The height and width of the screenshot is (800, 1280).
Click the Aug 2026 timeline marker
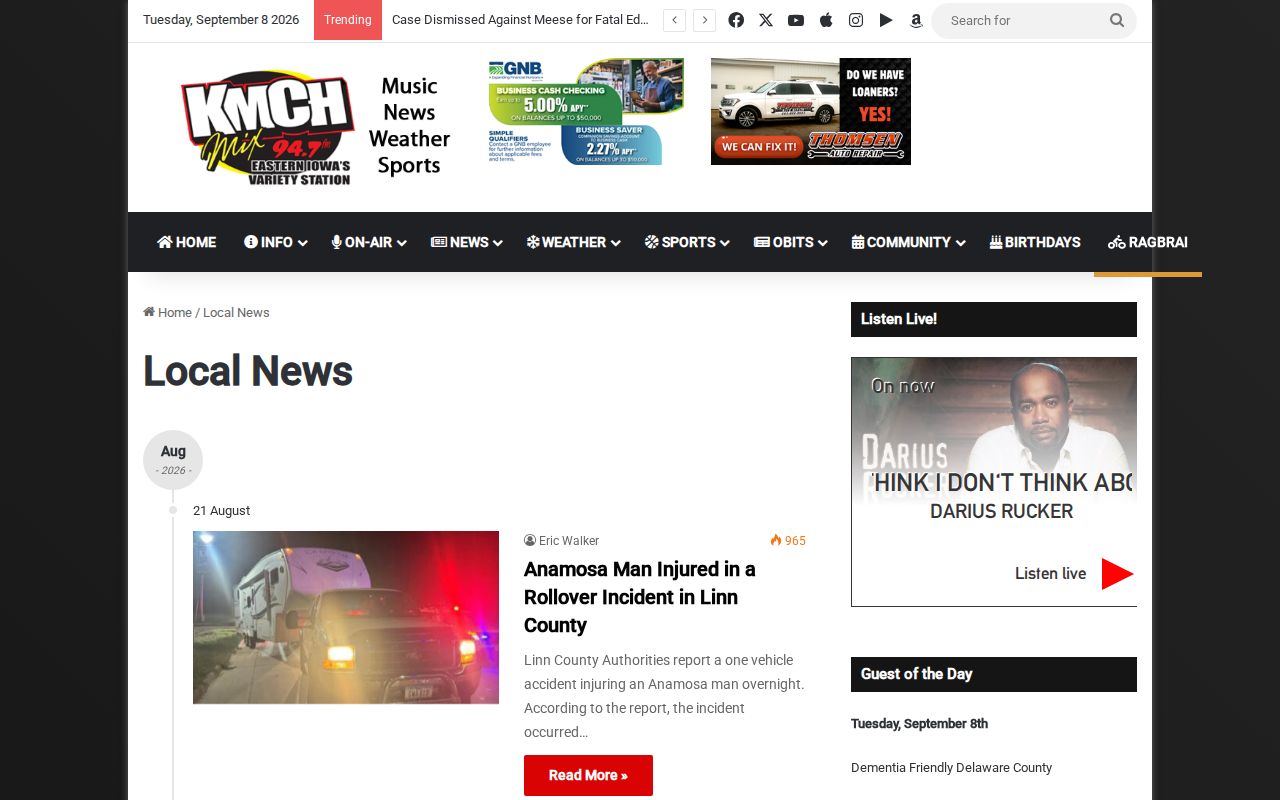(173, 460)
